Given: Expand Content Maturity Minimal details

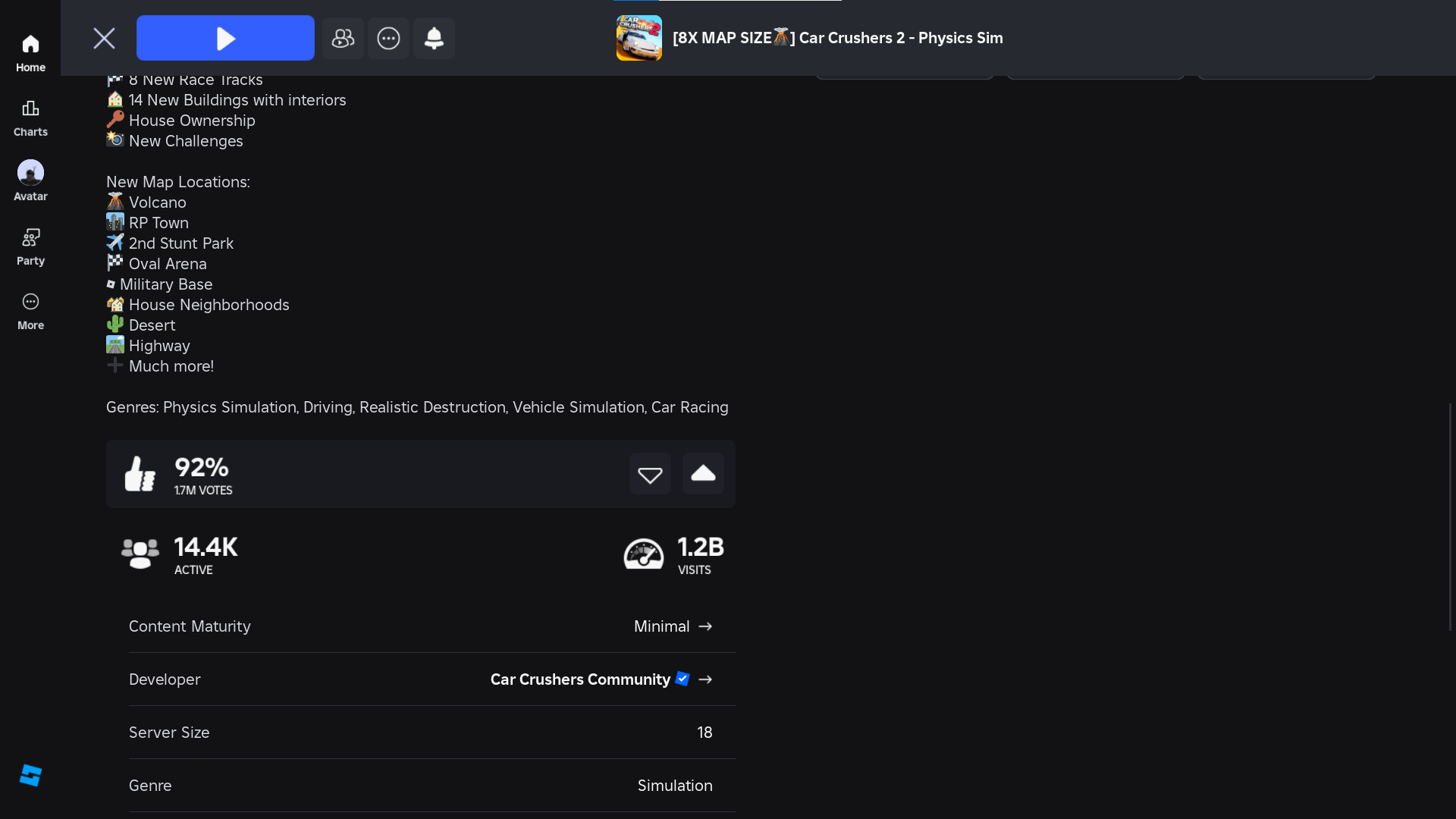Looking at the screenshot, I should click(x=661, y=626).
